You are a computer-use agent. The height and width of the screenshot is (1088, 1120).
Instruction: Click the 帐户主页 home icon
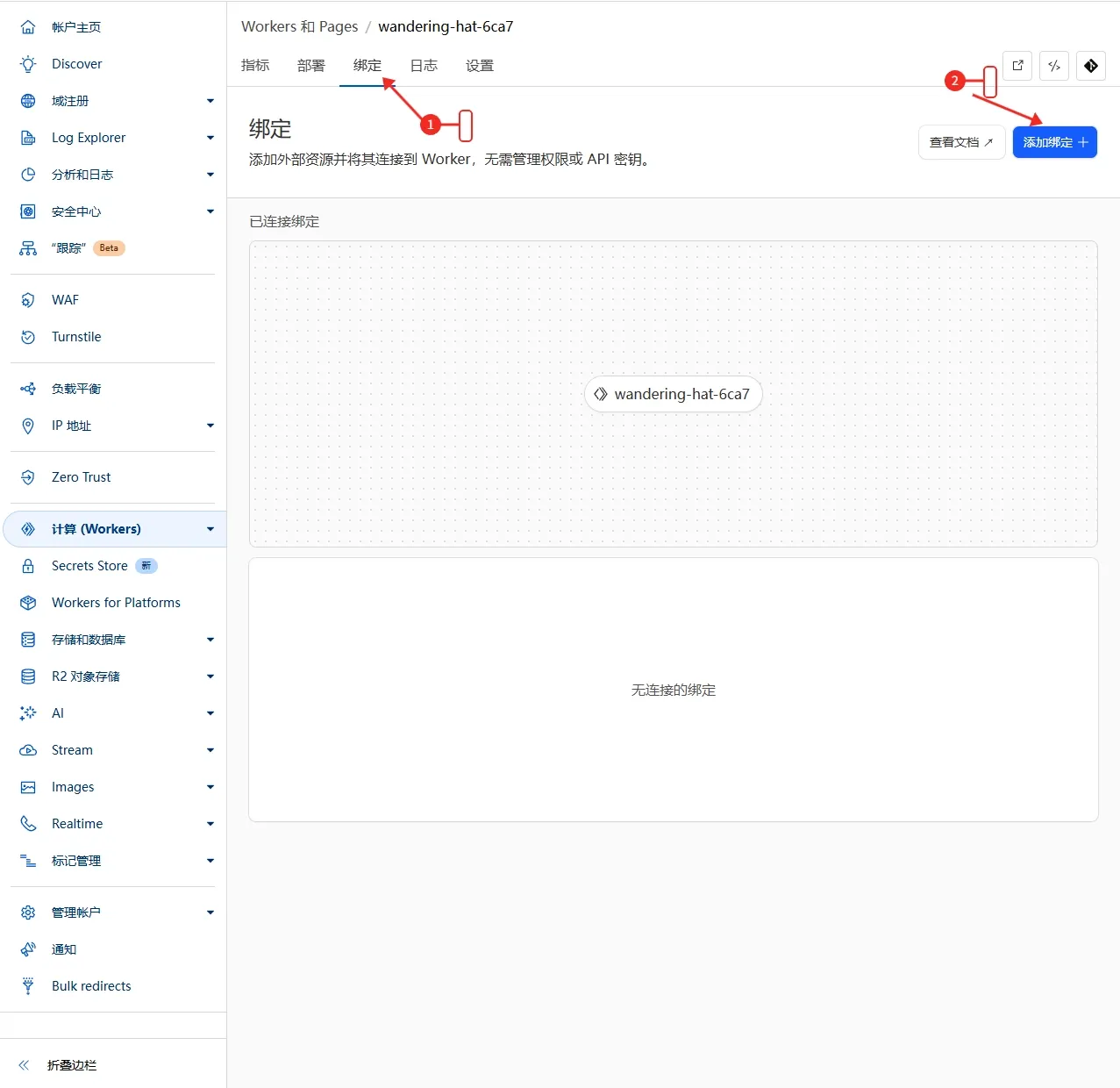28,27
